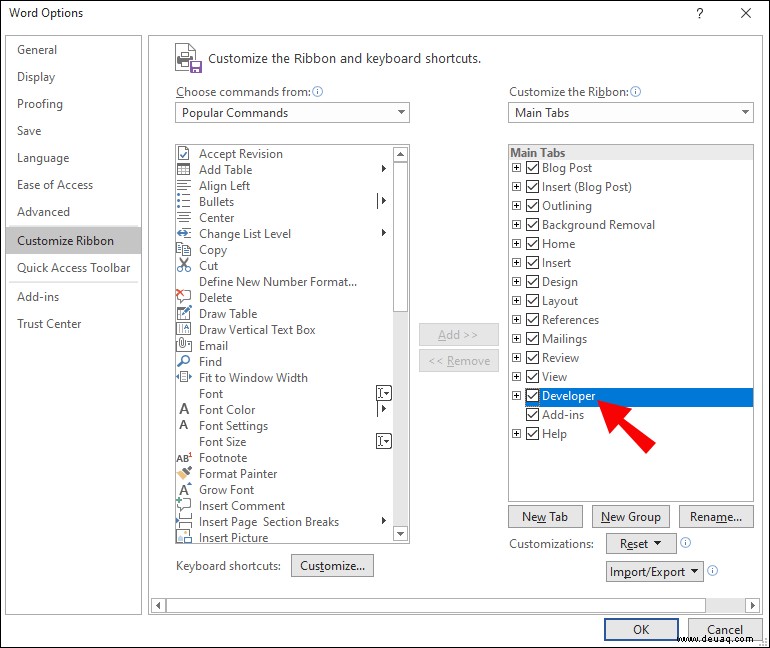
Task: Expand the Design tab node
Action: [x=516, y=282]
